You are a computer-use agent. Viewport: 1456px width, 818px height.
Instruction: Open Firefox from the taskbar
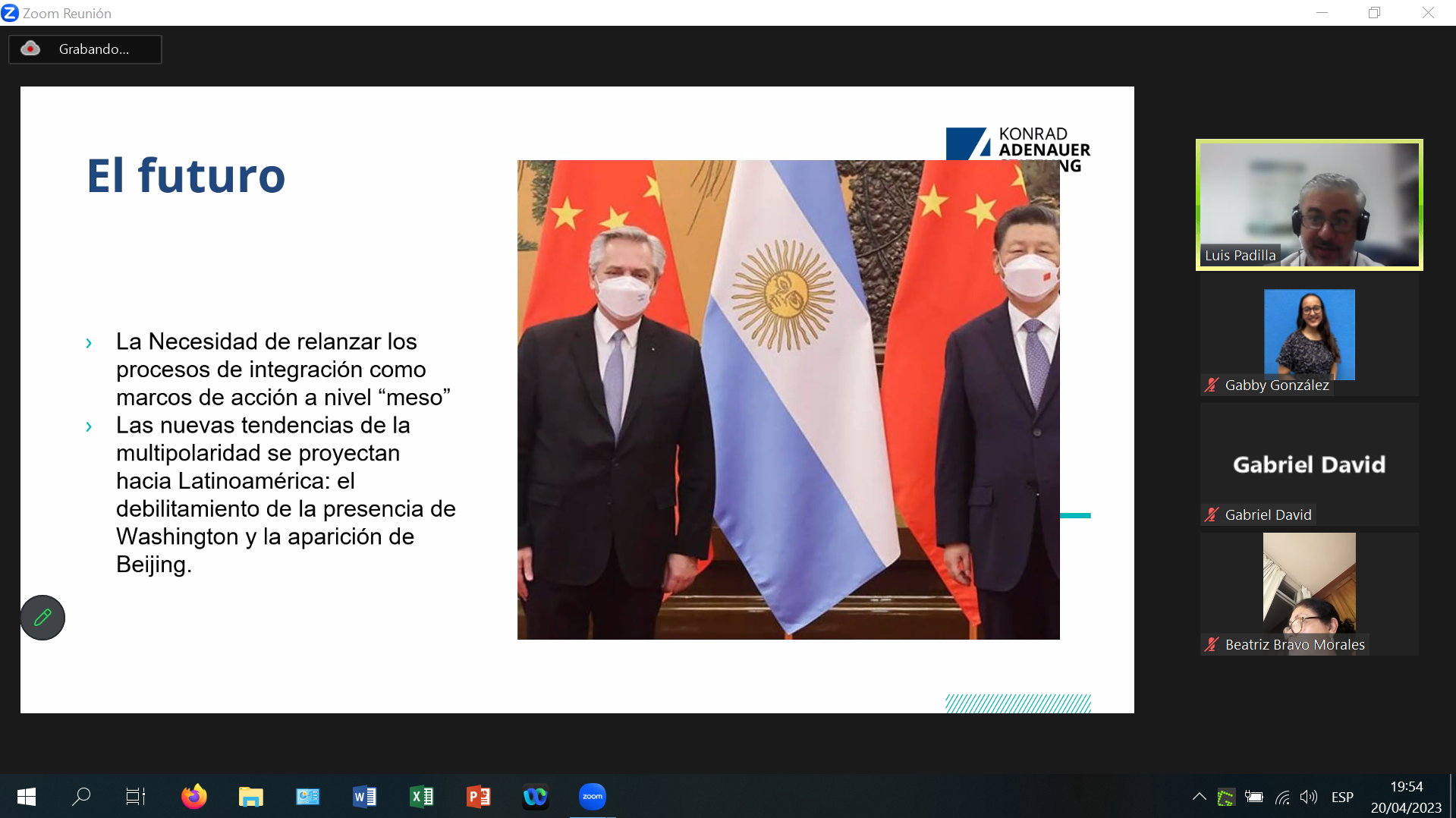[193, 797]
